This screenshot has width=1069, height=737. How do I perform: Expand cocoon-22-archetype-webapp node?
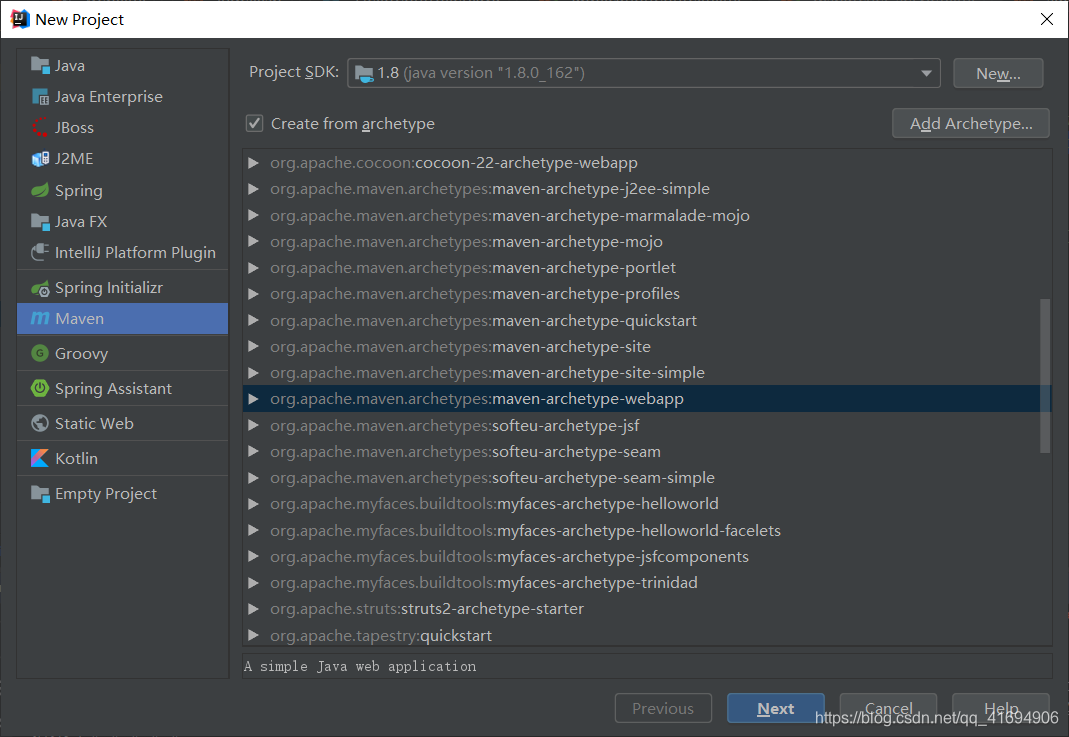[x=254, y=163]
